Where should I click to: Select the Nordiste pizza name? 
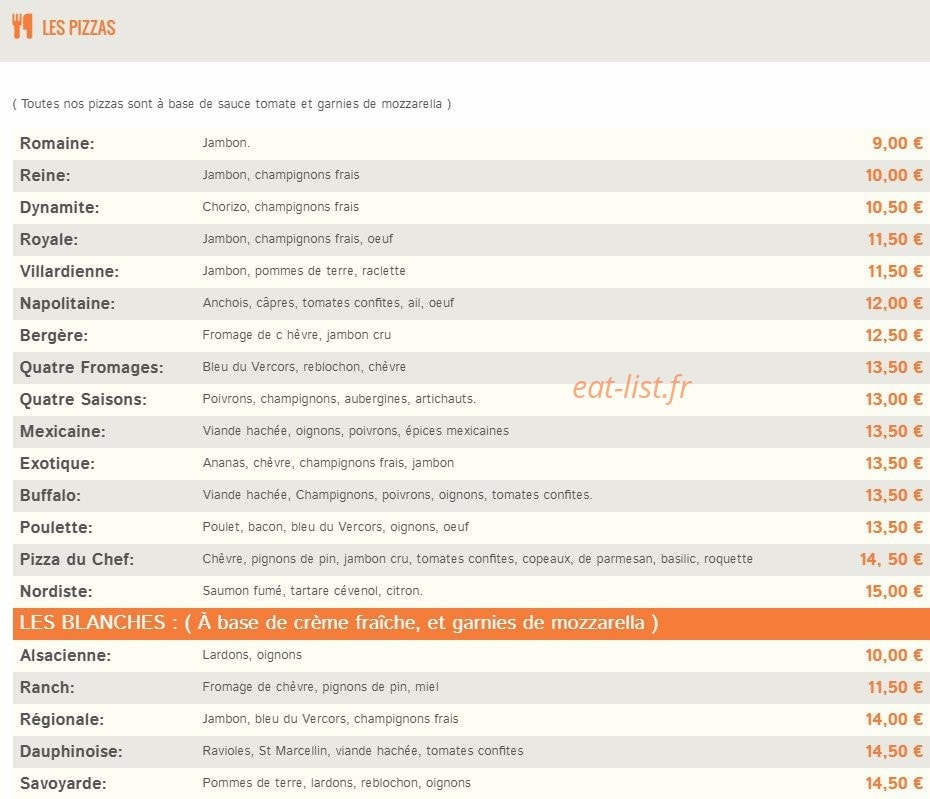pyautogui.click(x=56, y=592)
